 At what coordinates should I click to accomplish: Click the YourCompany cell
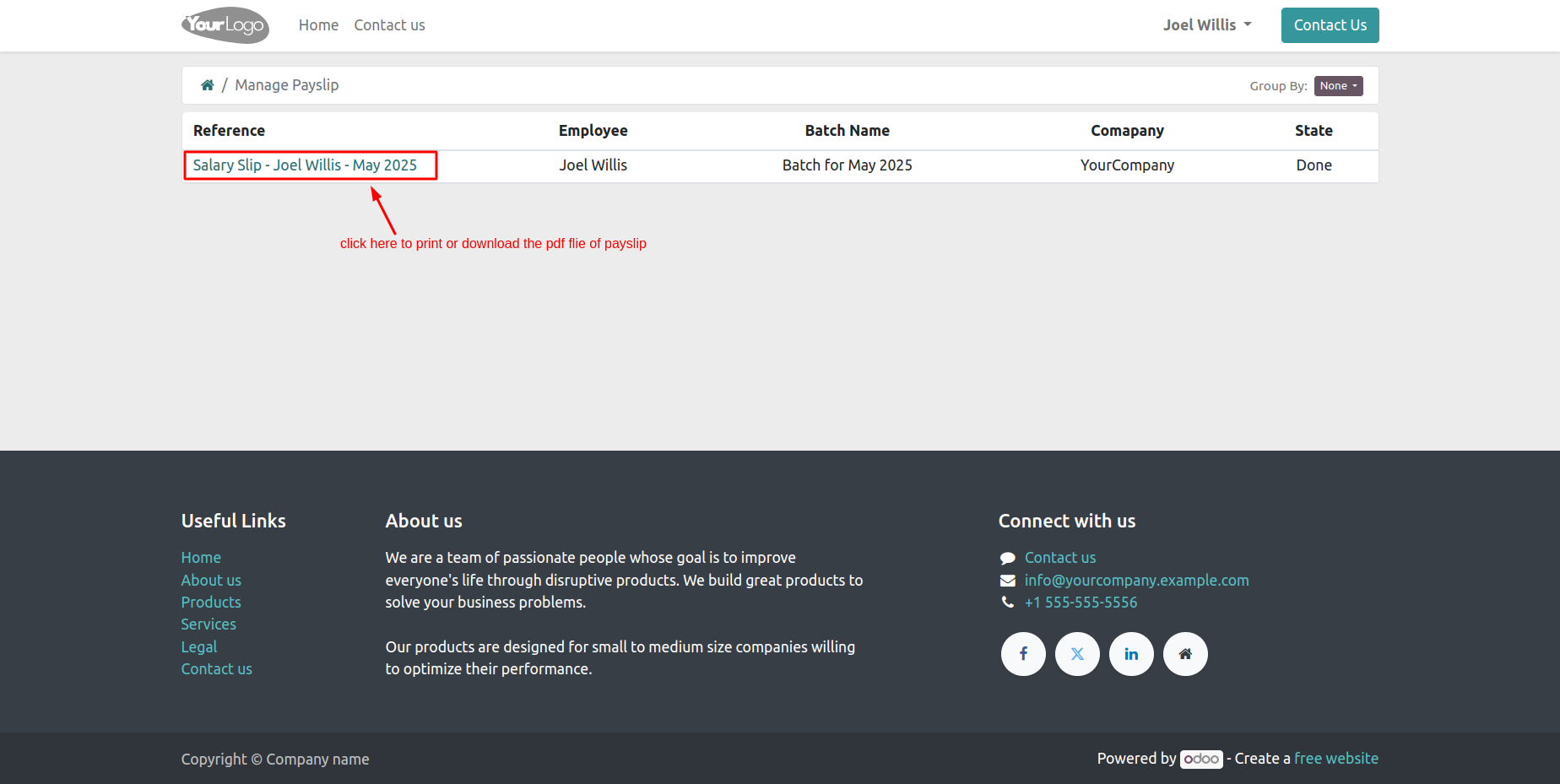(x=1128, y=165)
